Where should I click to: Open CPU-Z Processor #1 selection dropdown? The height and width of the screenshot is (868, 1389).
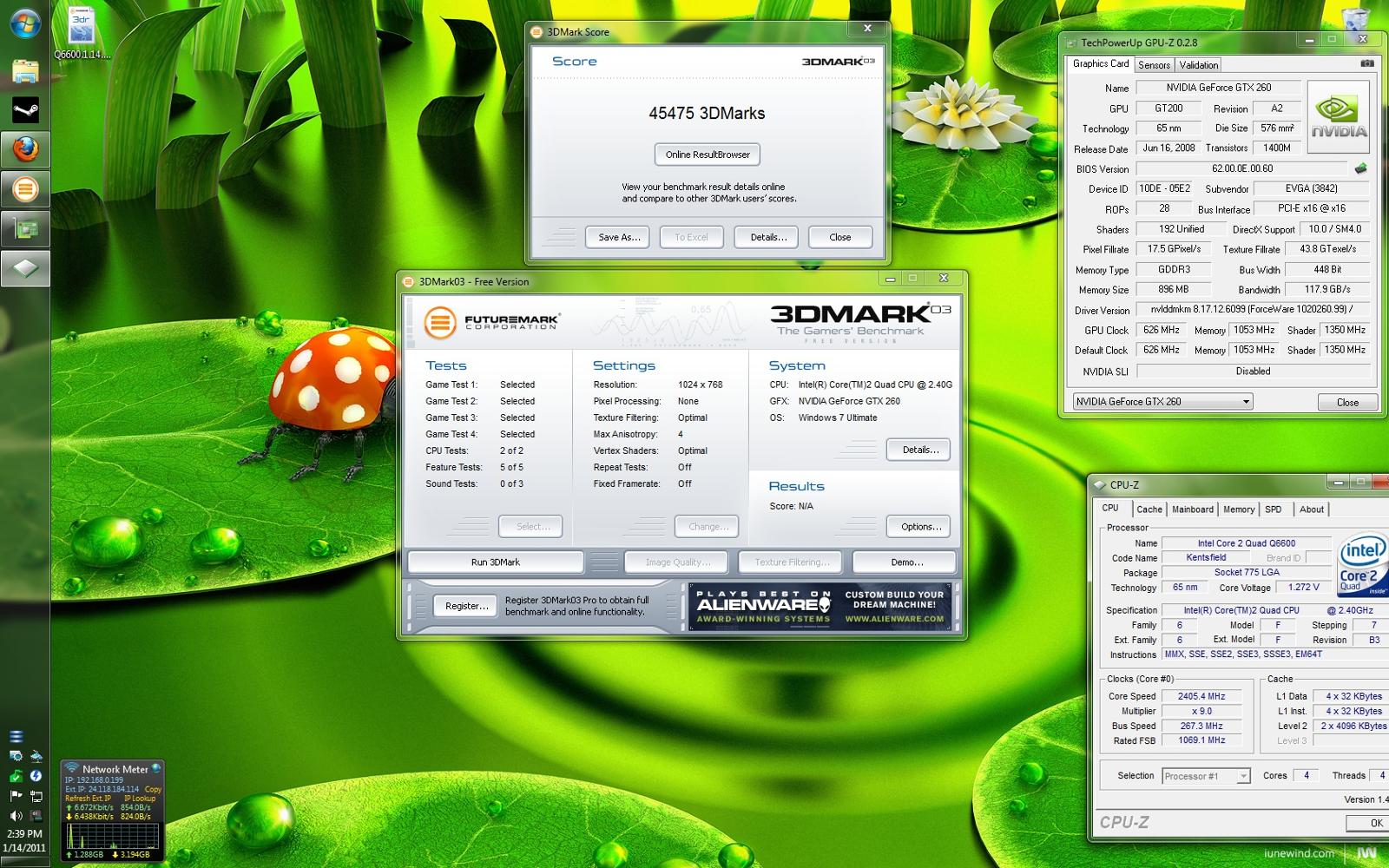click(1206, 776)
